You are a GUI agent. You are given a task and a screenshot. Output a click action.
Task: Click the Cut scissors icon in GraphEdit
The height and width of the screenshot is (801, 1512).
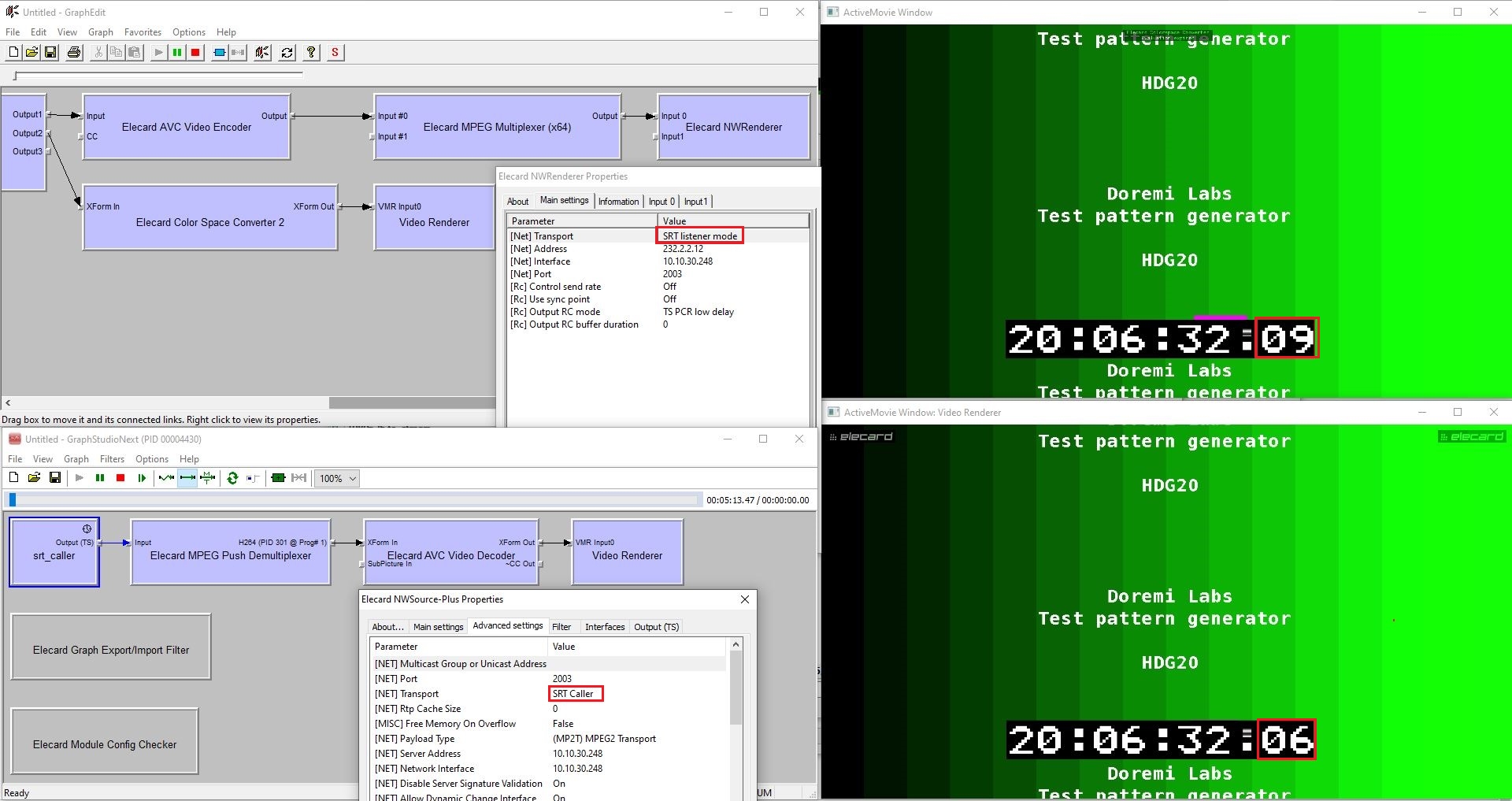(98, 52)
